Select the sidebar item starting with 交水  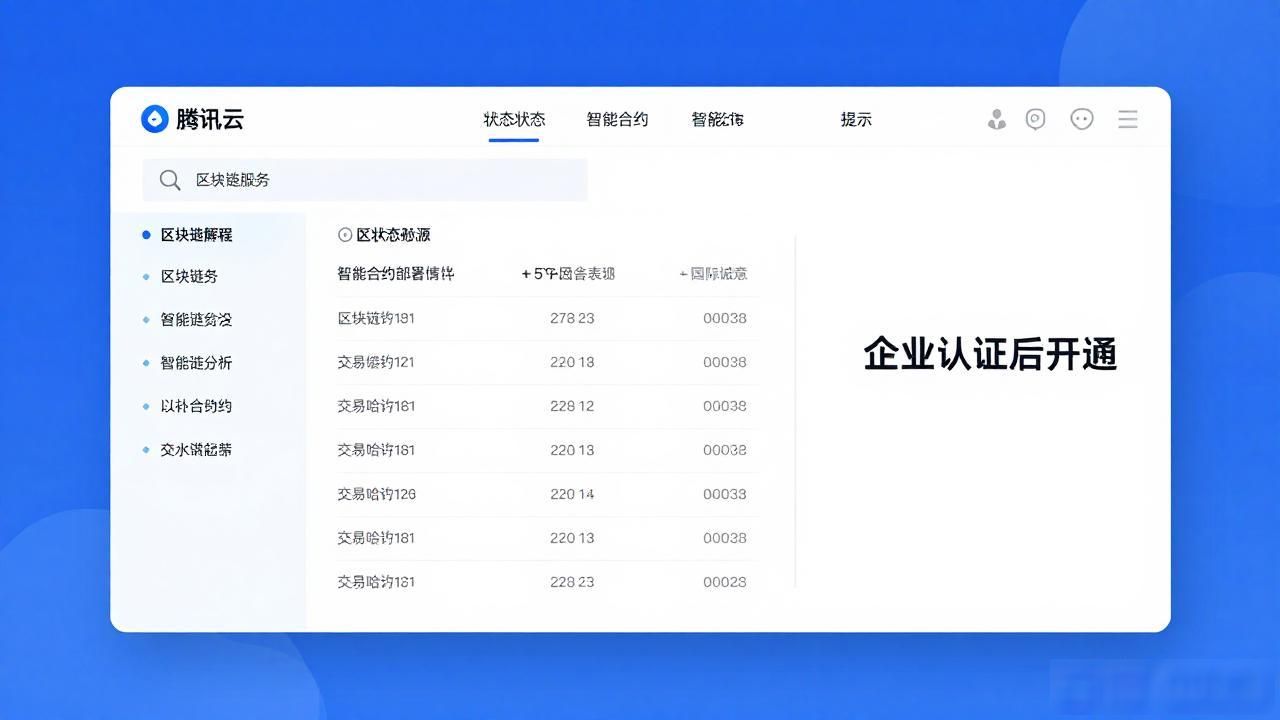click(x=196, y=450)
